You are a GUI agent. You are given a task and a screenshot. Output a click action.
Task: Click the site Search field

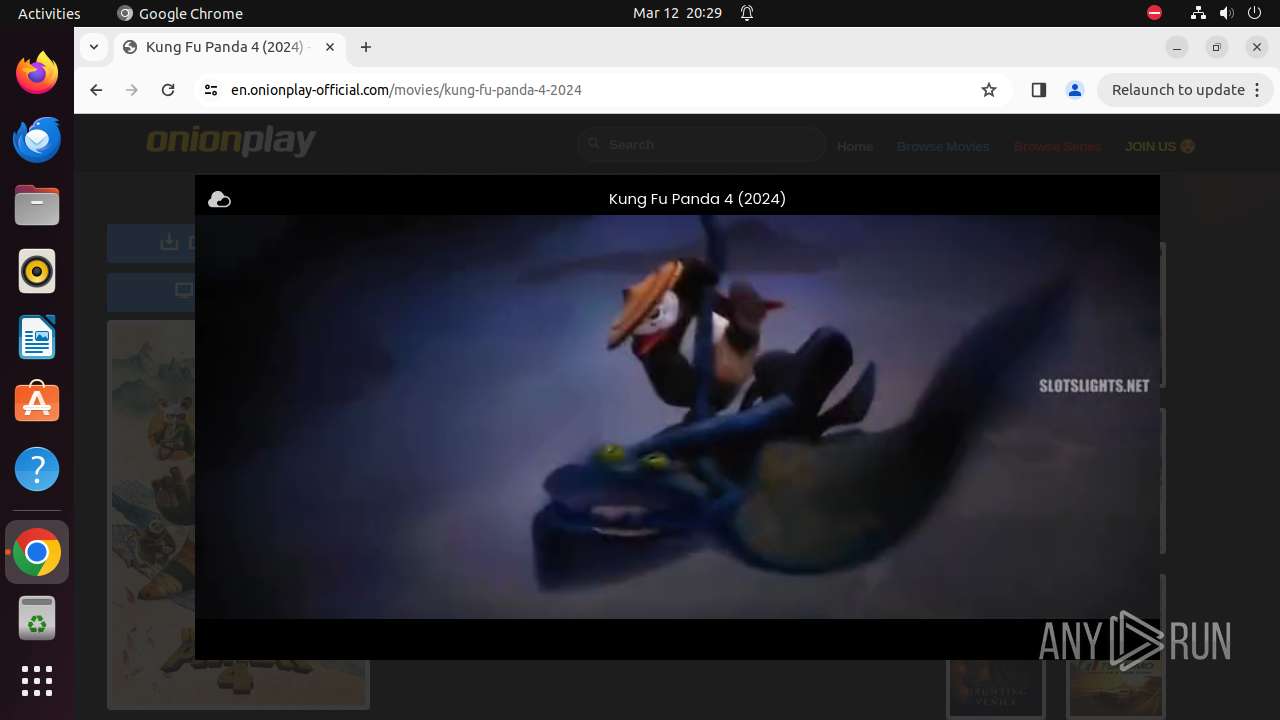(x=702, y=145)
